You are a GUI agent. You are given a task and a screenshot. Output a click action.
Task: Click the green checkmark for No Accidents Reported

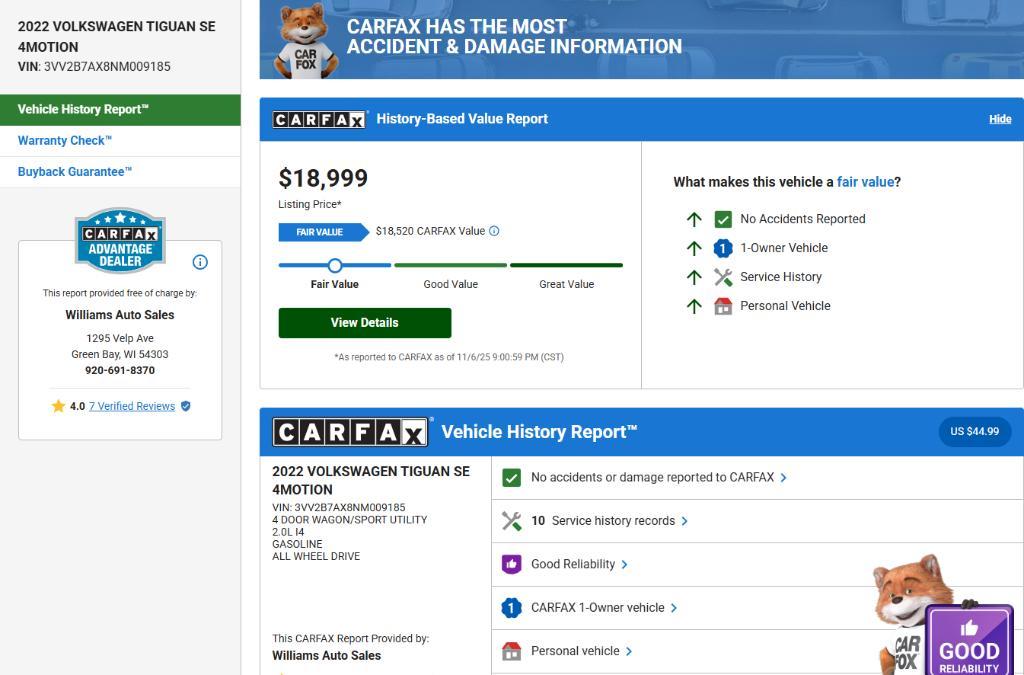723,219
